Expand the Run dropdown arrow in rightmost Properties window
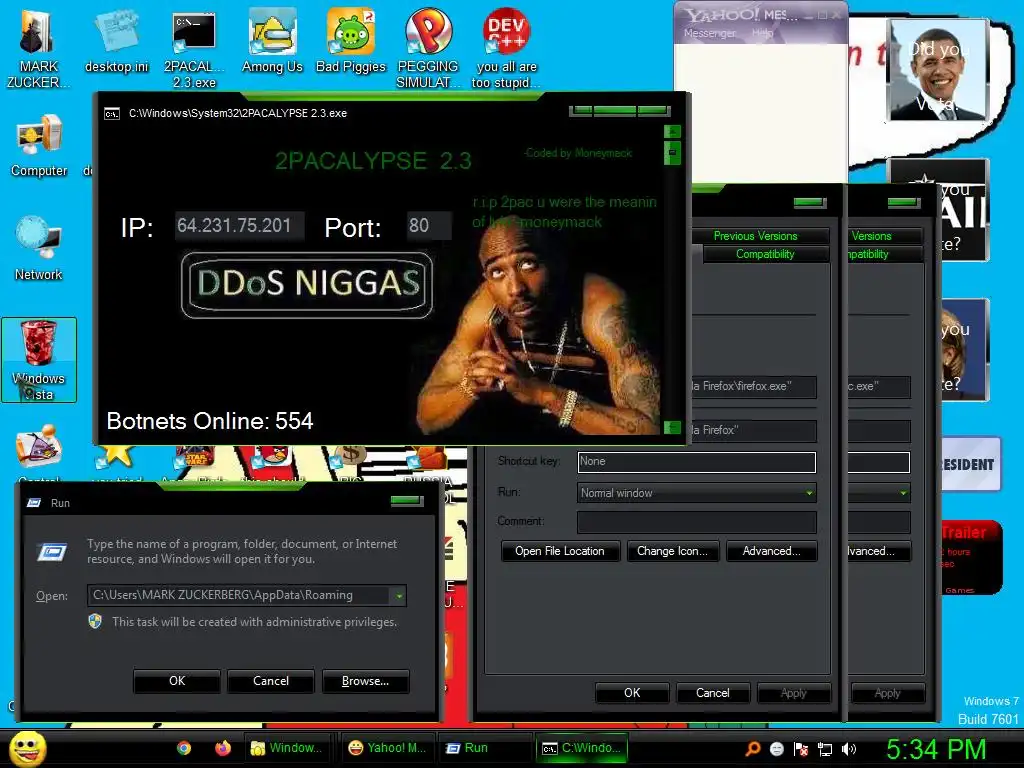 pos(904,493)
